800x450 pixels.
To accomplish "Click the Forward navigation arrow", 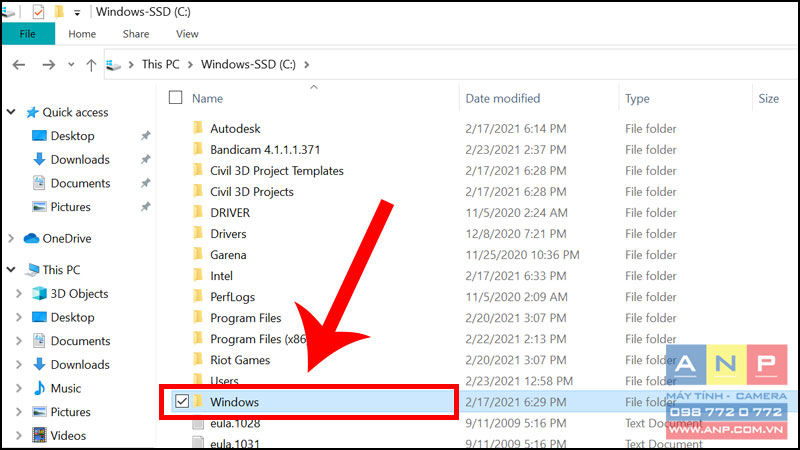I will (x=48, y=65).
